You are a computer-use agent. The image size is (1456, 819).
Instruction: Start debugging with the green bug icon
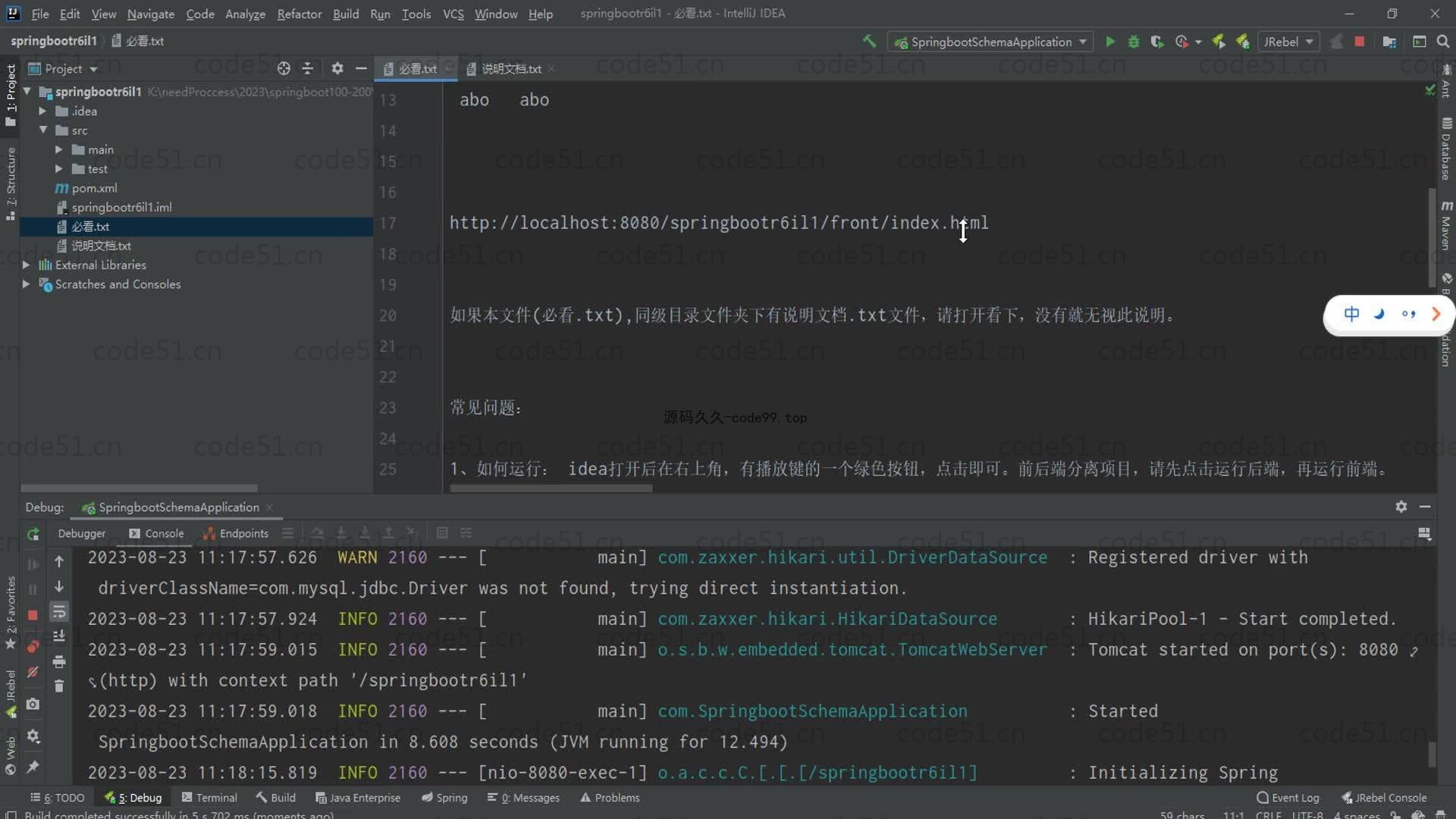(x=1134, y=42)
